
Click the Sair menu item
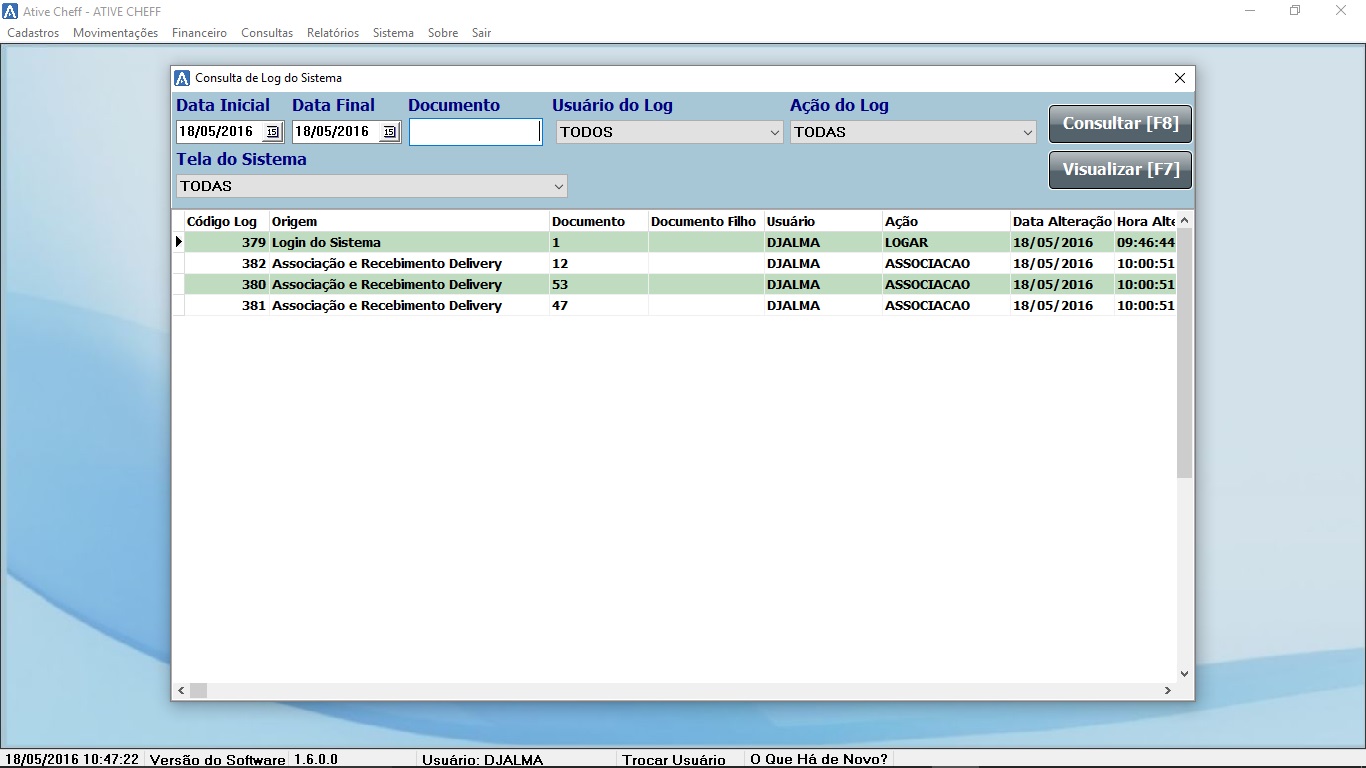click(x=481, y=33)
